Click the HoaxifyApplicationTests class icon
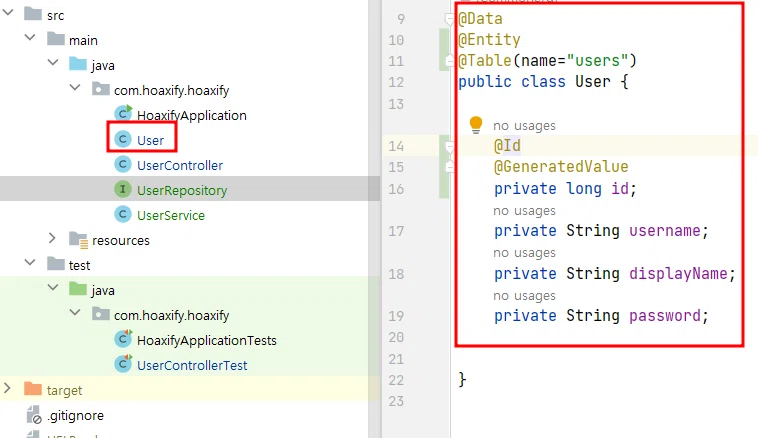This screenshot has width=758, height=438. tap(123, 338)
